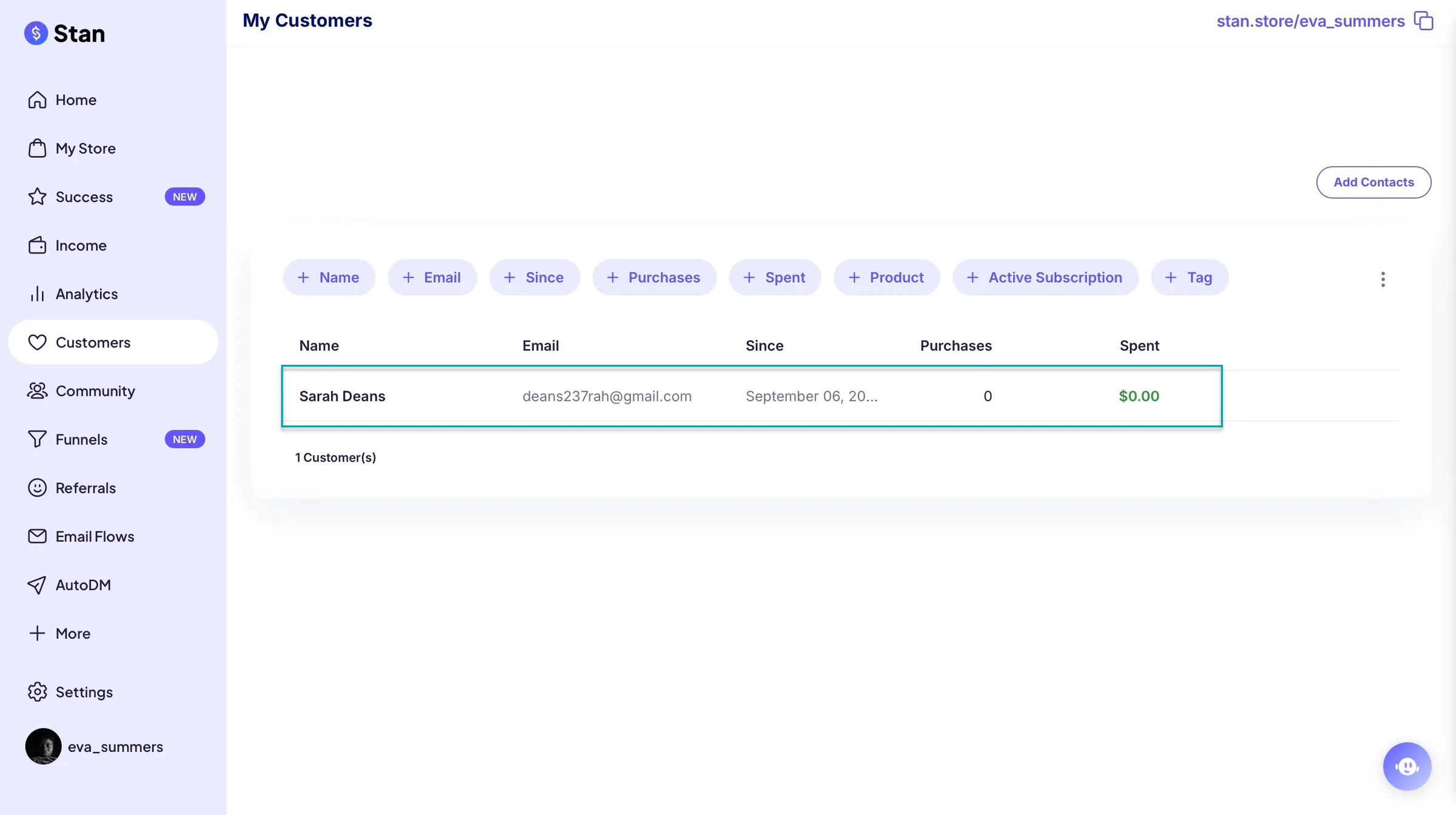Click the AutoDM paper plane icon
The image size is (1456, 815).
tap(37, 585)
